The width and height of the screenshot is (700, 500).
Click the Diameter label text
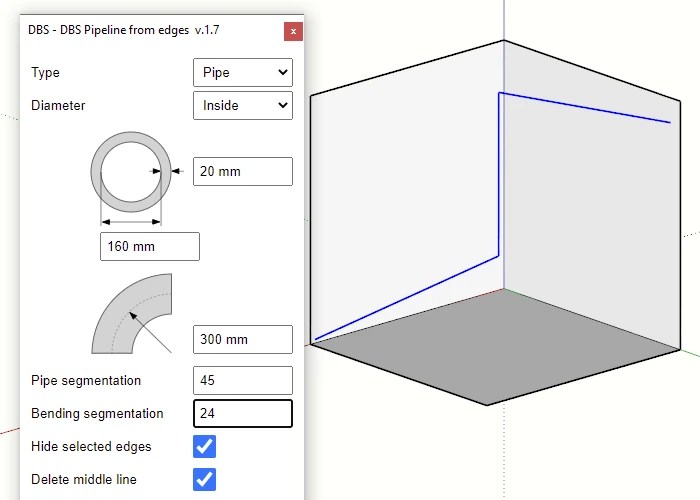(x=58, y=105)
